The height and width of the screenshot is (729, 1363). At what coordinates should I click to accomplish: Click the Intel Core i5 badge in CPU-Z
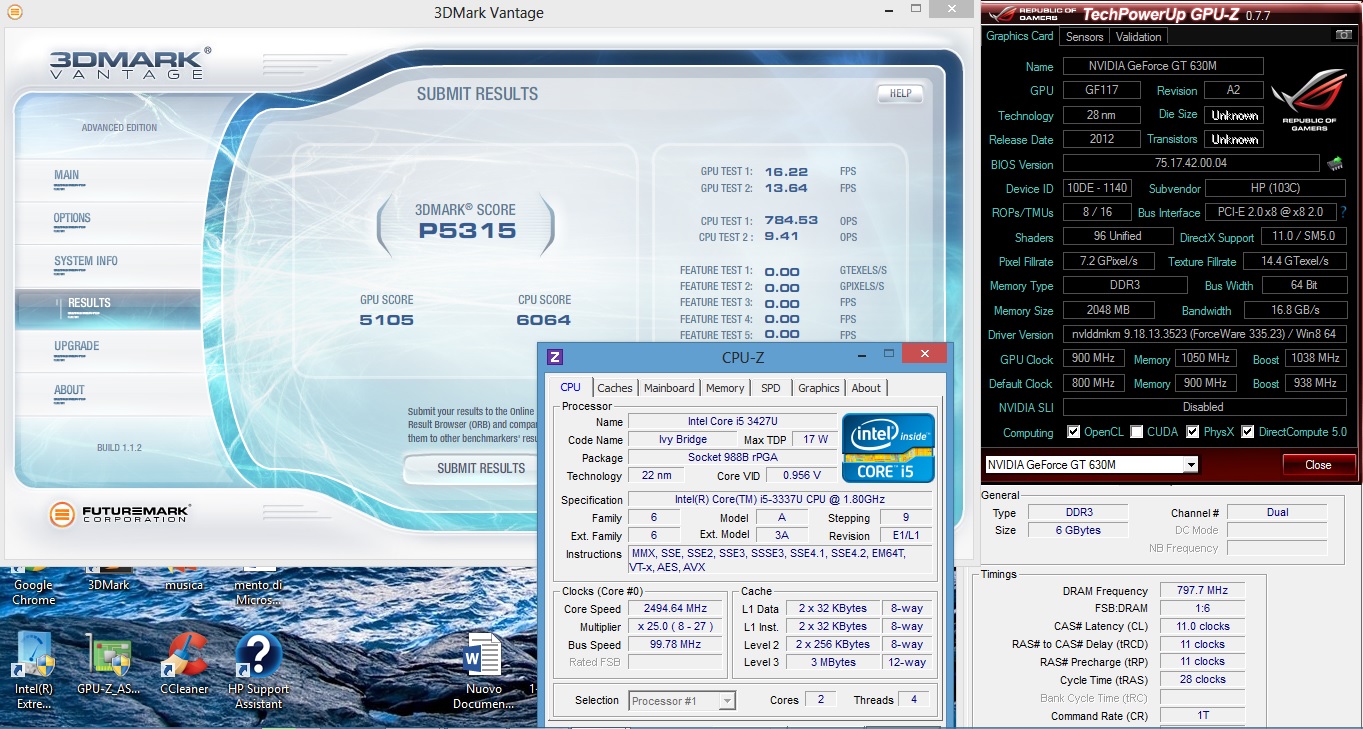point(888,448)
